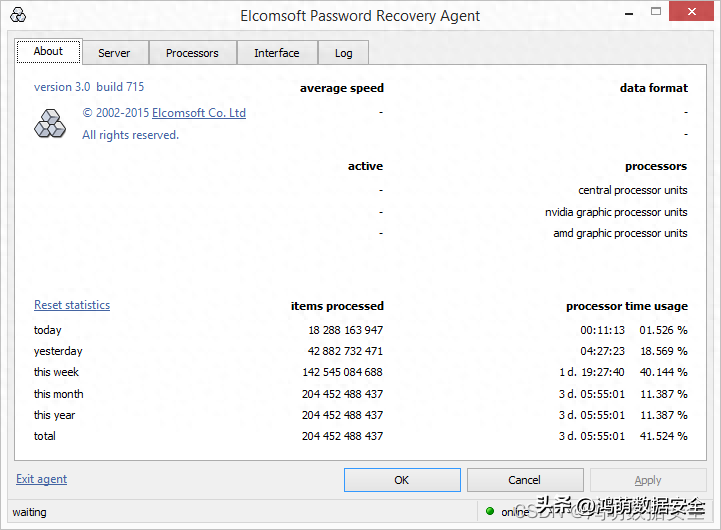This screenshot has width=721, height=530.
Task: Click the Apply button
Action: pos(648,480)
